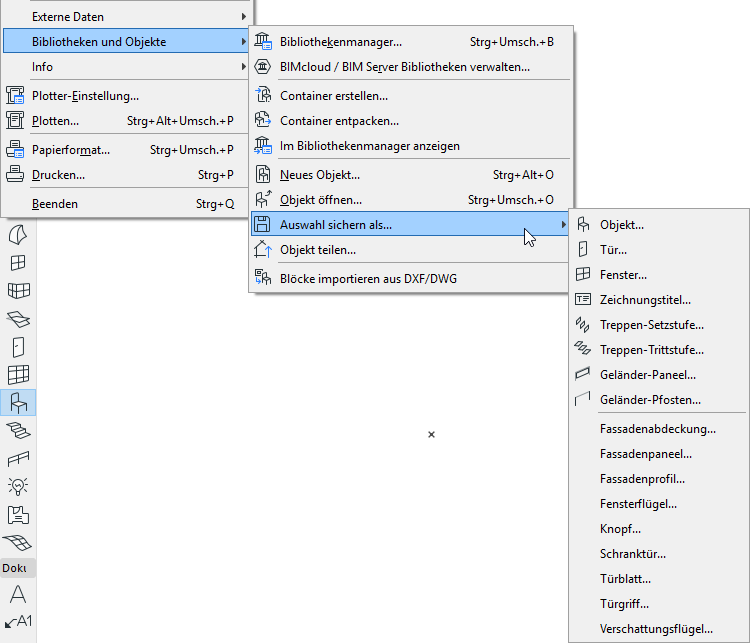750x643 pixels.
Task: Click the printer icon next to Drucken
Action: (15, 174)
